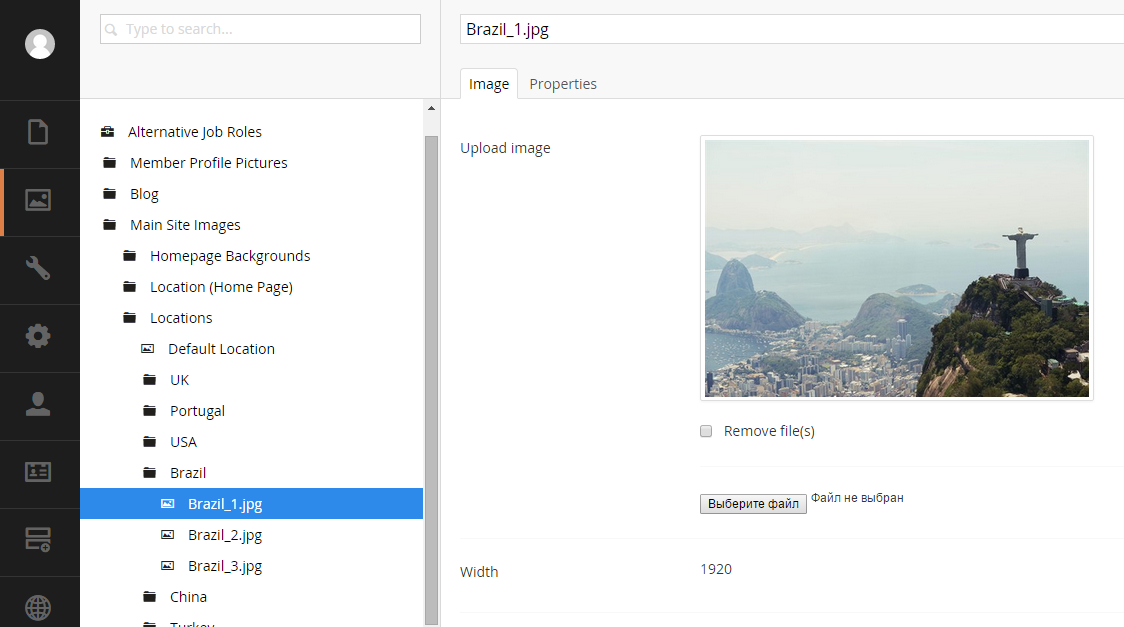Click the Remove file(s) label text
The image size is (1124, 627).
tap(769, 431)
